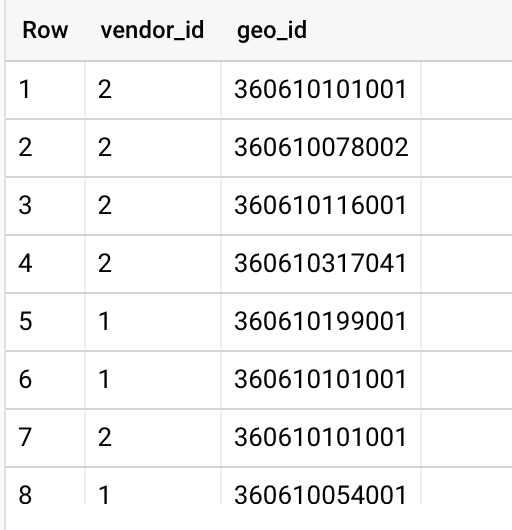Select row number 7
The height and width of the screenshot is (530, 512).
click(x=25, y=437)
